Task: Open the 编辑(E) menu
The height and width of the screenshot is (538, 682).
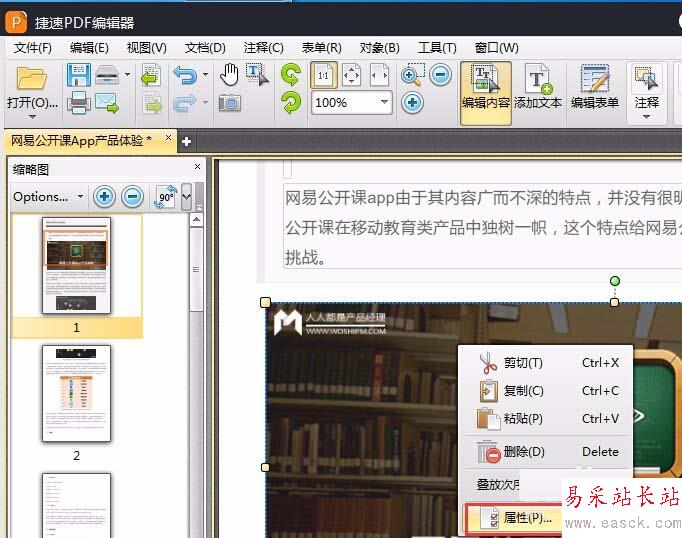Action: click(x=89, y=47)
